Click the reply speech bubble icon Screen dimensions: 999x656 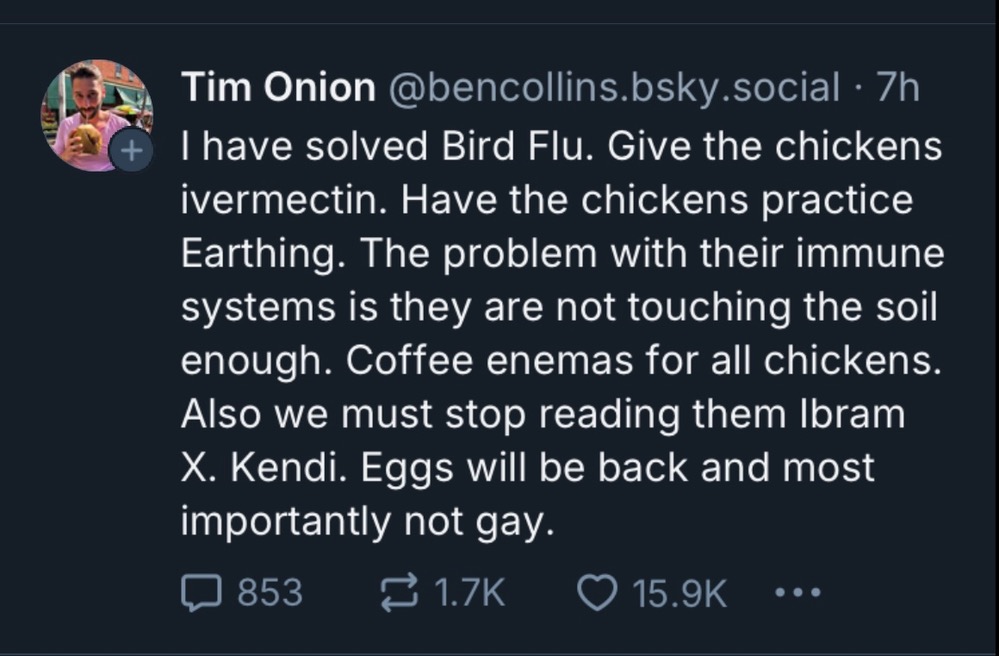[x=201, y=592]
